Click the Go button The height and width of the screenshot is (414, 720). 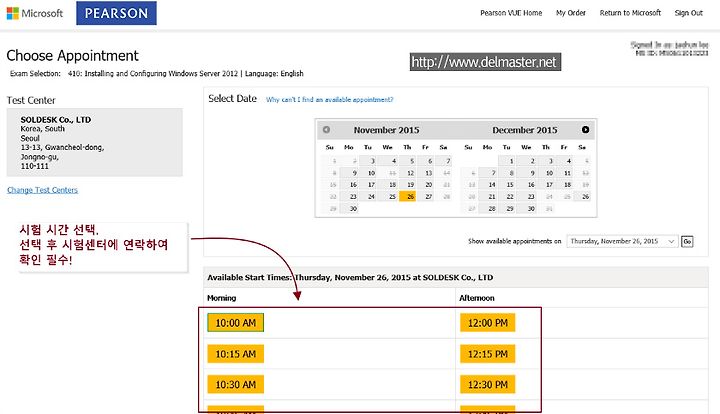tap(687, 241)
